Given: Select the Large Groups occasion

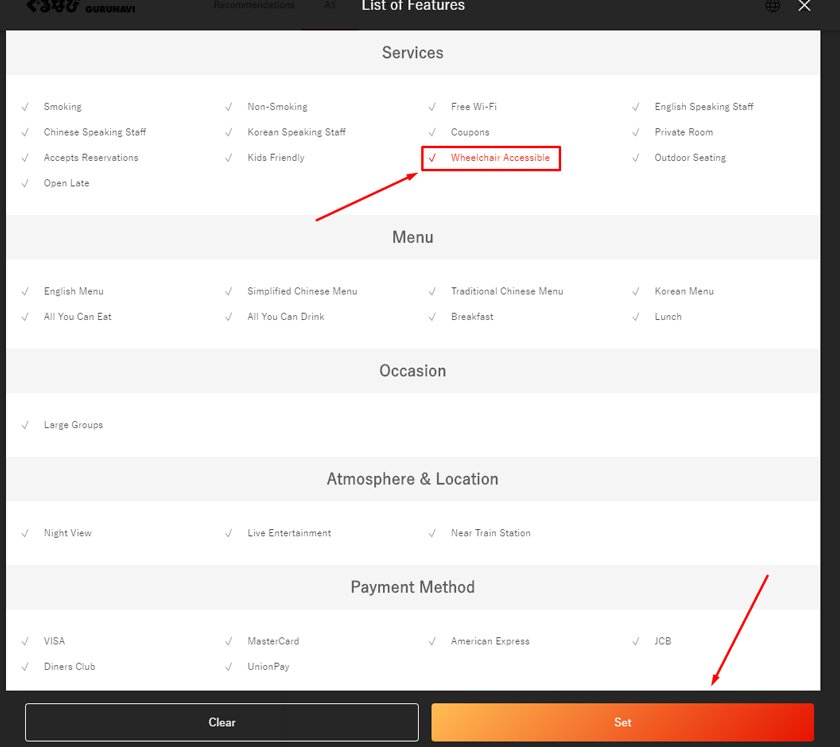Looking at the screenshot, I should tap(62, 425).
